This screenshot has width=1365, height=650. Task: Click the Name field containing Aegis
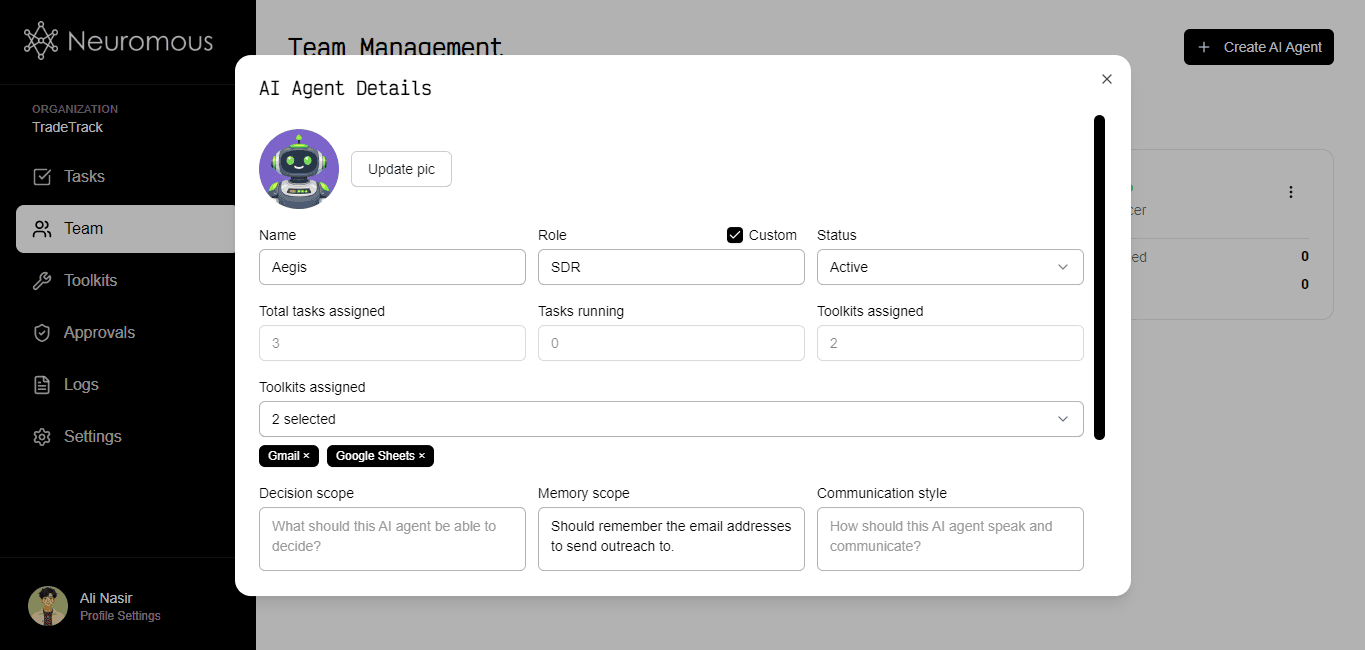coord(392,267)
